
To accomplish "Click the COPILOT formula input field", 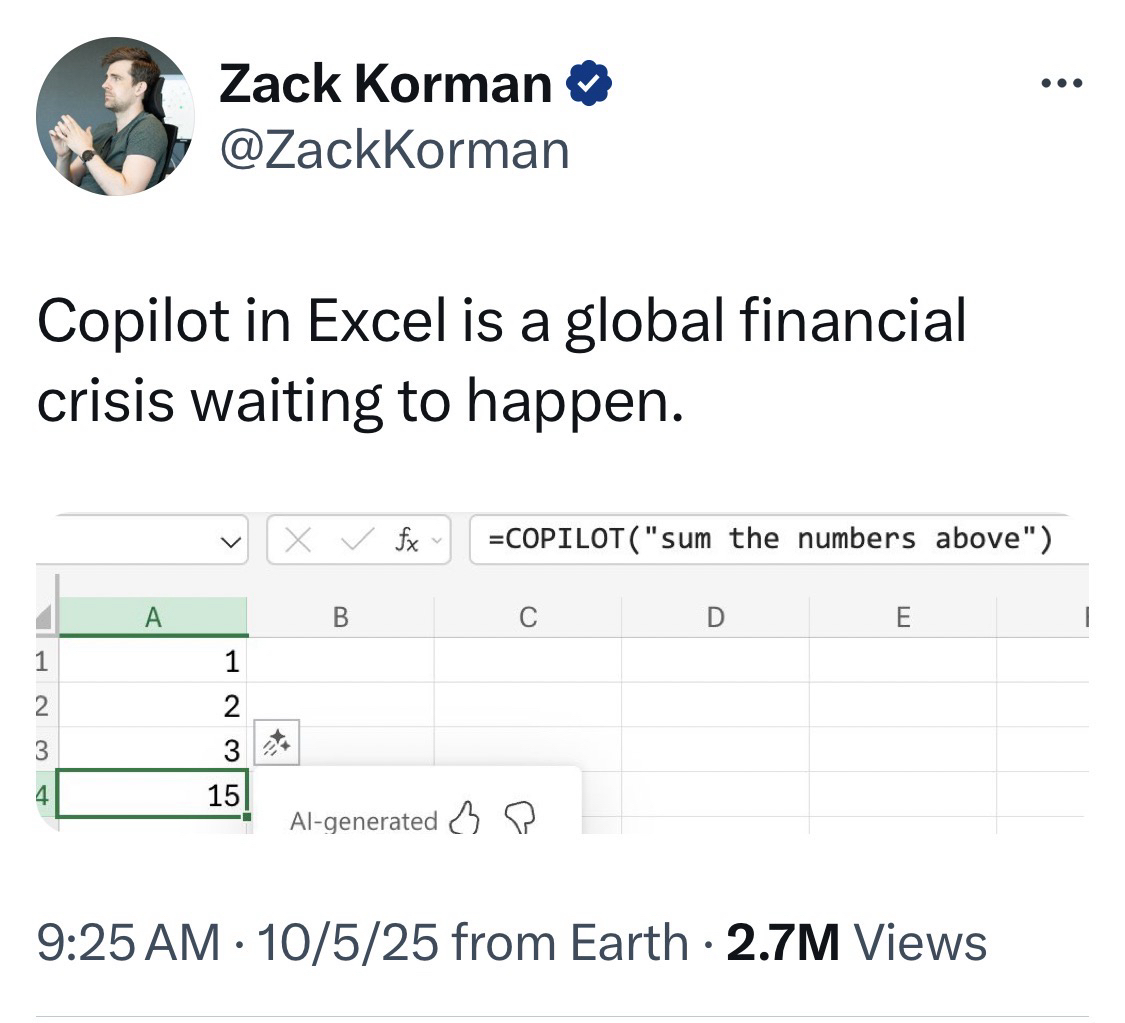I will (770, 540).
